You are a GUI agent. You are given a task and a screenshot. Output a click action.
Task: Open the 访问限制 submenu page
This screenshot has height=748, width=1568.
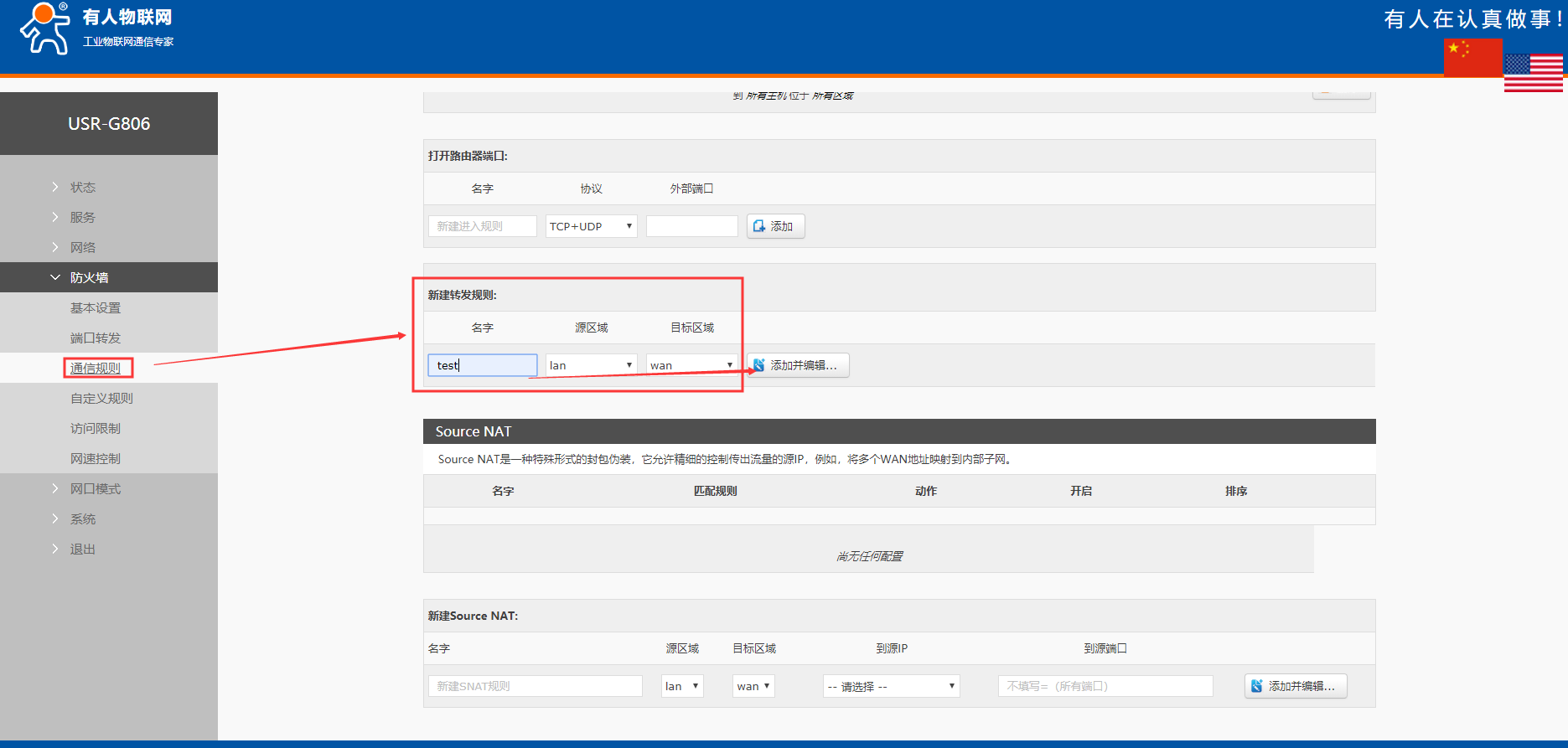(96, 428)
